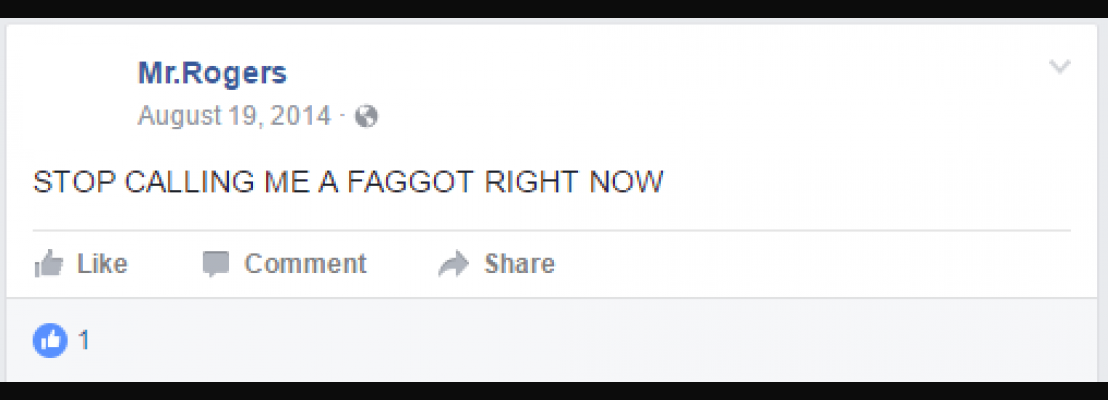Select the Comment text label
The height and width of the screenshot is (400, 1108).
(305, 264)
